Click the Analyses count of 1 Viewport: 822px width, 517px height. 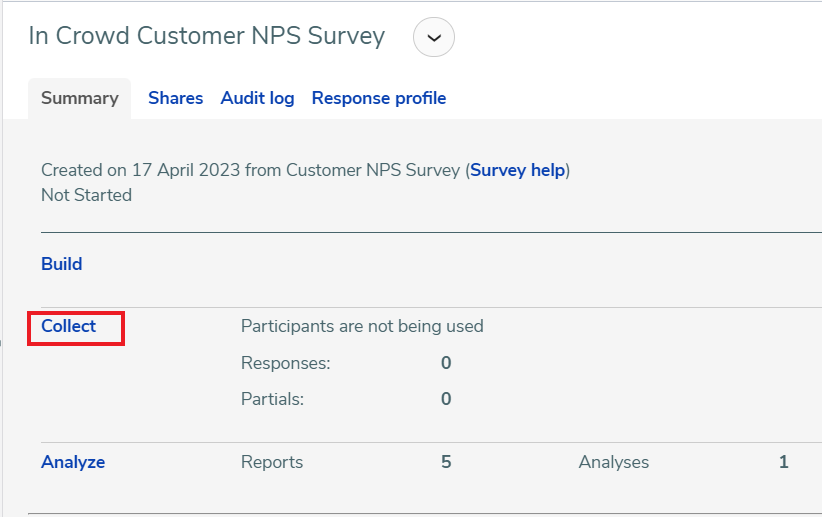click(784, 462)
